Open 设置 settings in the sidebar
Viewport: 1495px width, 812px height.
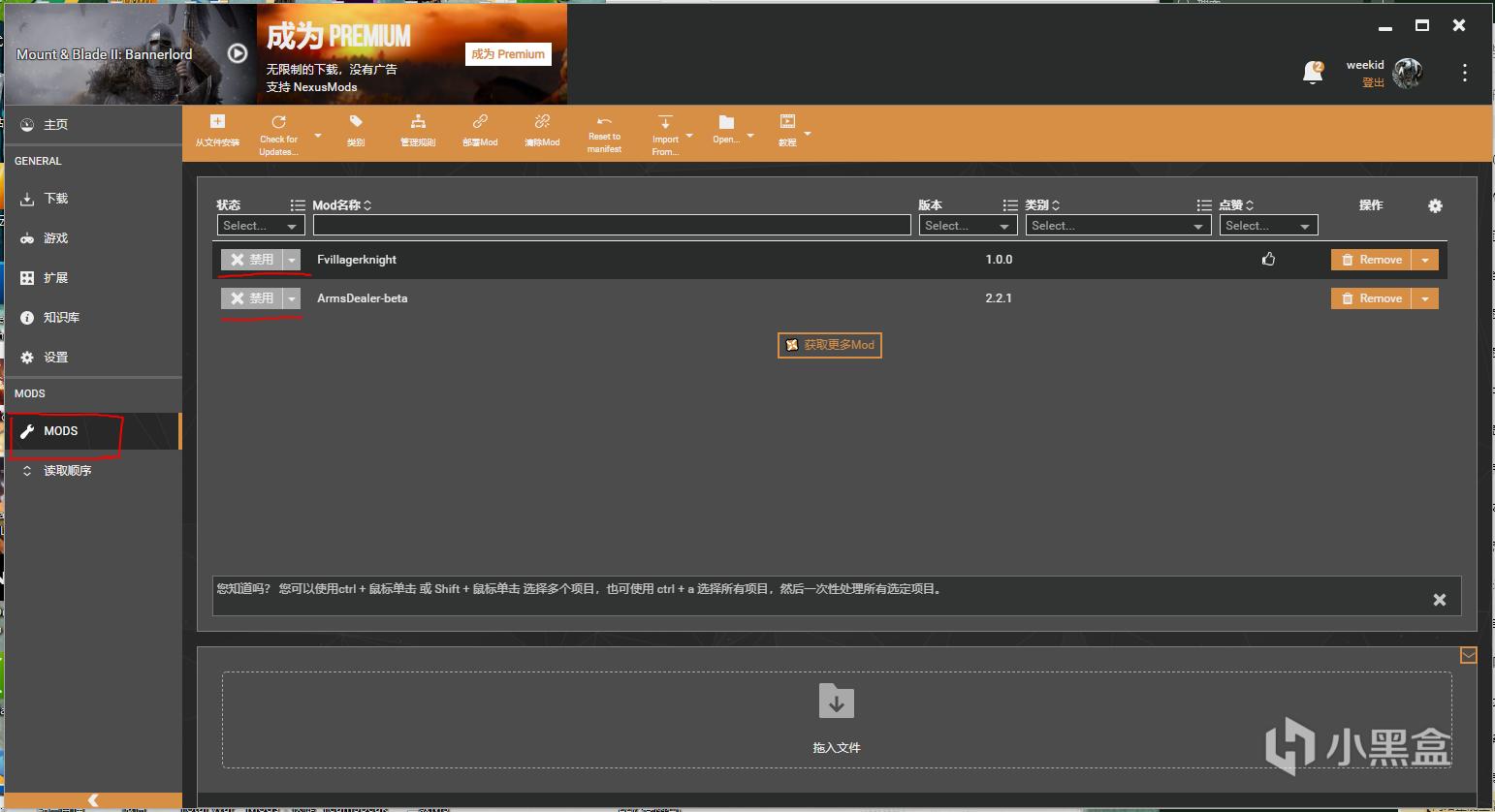pyautogui.click(x=93, y=358)
